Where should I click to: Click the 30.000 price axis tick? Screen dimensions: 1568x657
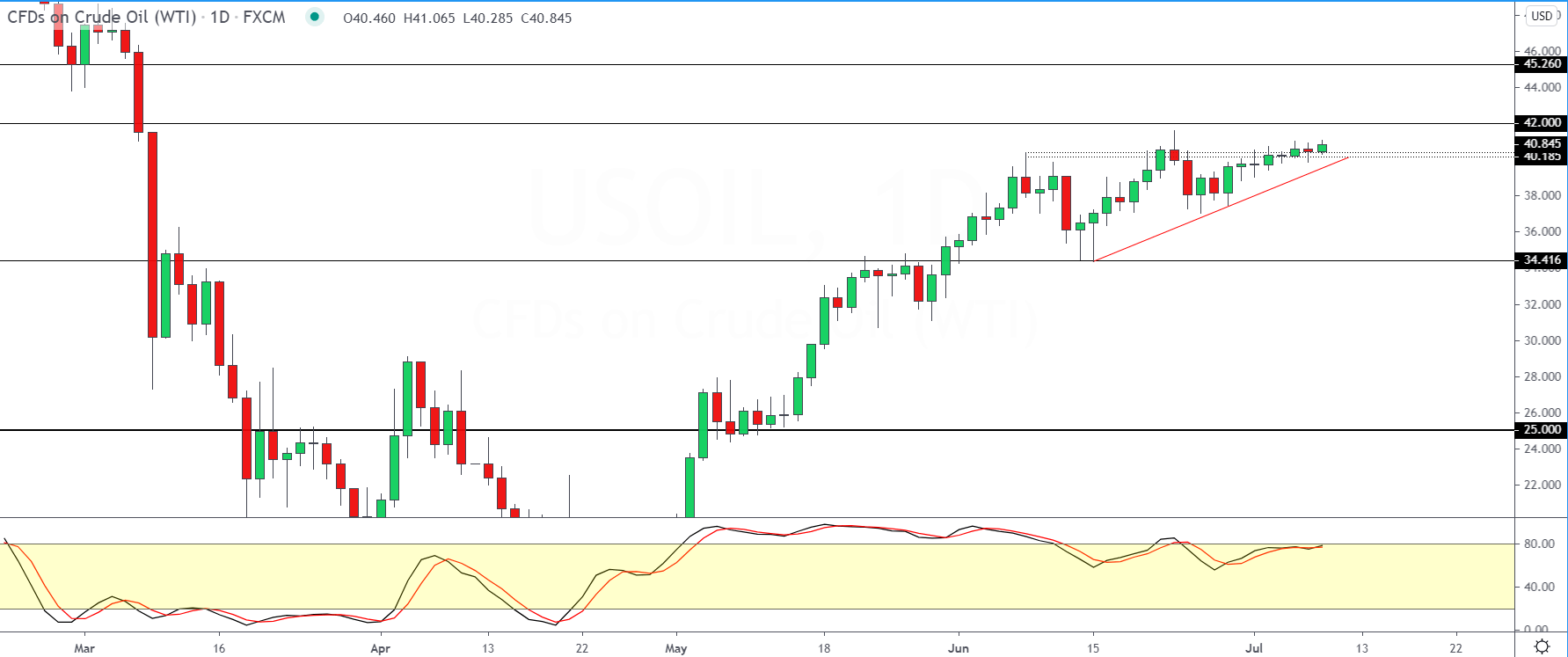coord(1542,340)
